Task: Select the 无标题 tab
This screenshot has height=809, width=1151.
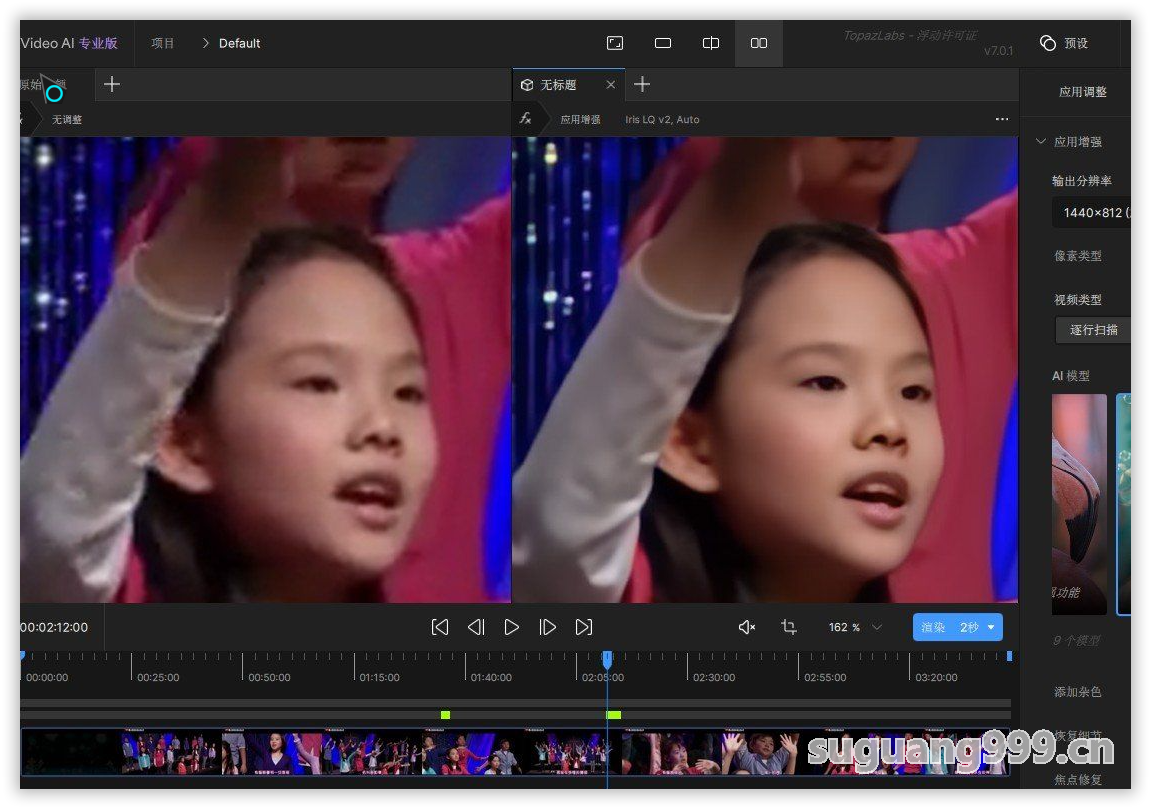Action: [x=558, y=85]
